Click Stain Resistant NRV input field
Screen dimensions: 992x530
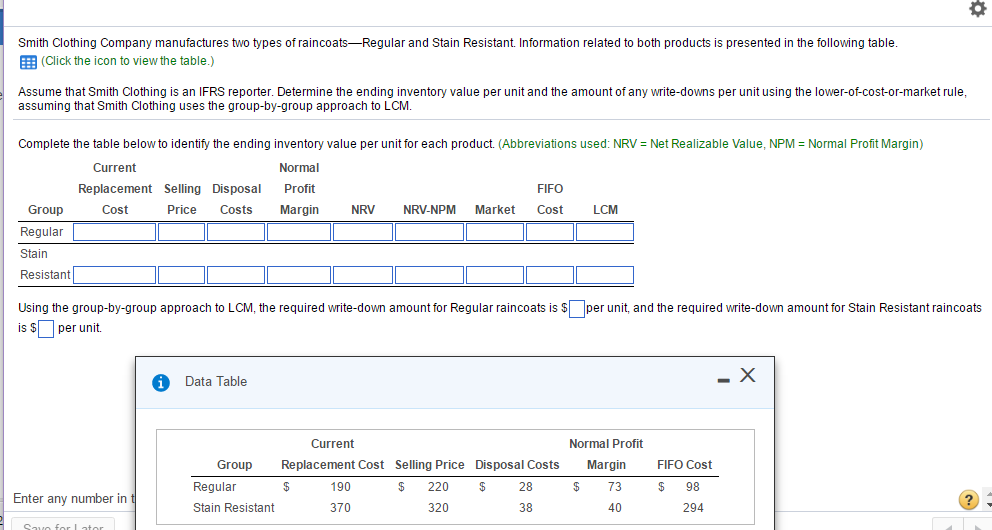pos(363,274)
